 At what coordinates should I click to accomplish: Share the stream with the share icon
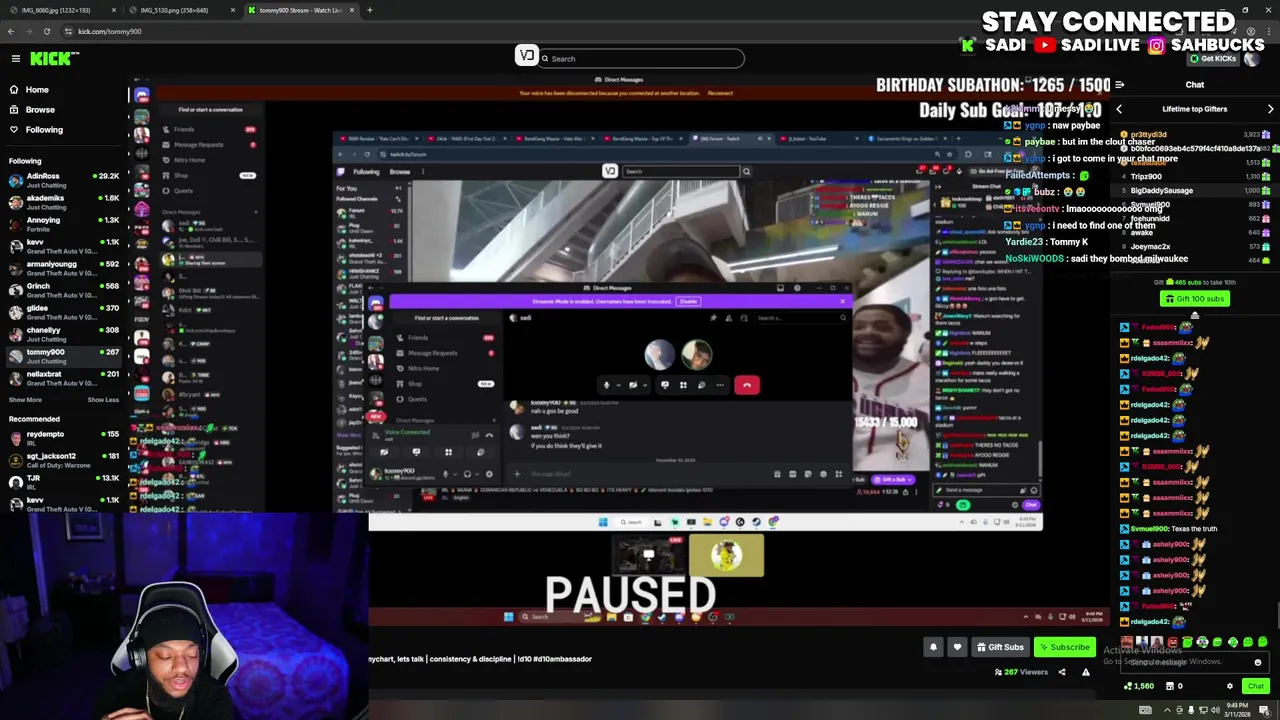click(x=1062, y=672)
